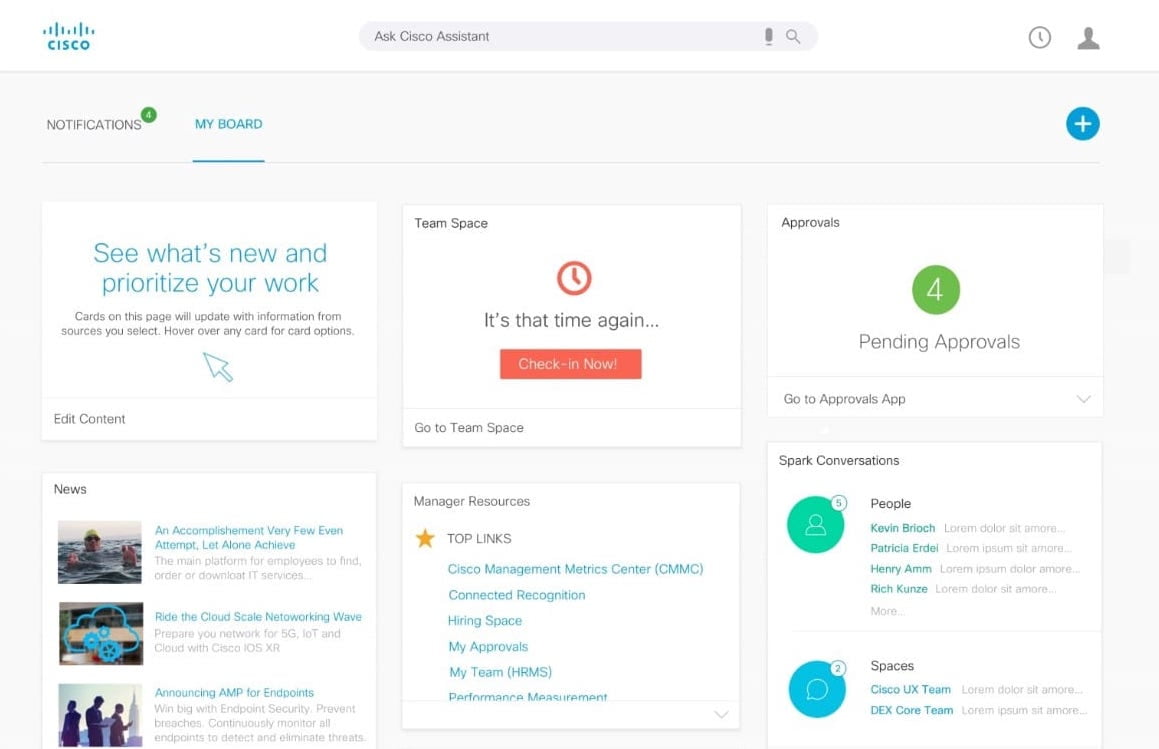
Task: Click the Spark Conversations card title
Action: [x=839, y=460]
